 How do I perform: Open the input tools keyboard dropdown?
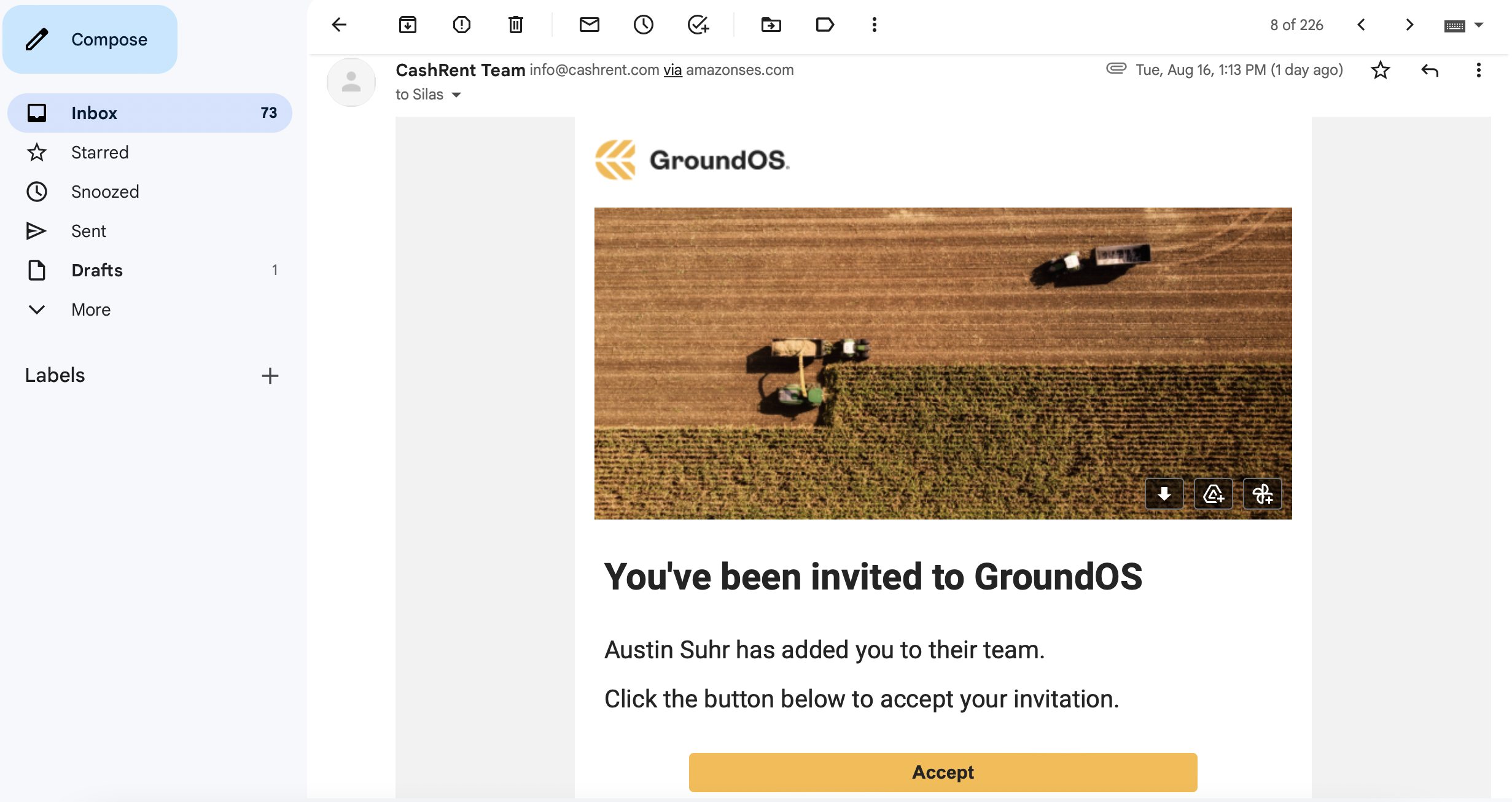[1479, 25]
